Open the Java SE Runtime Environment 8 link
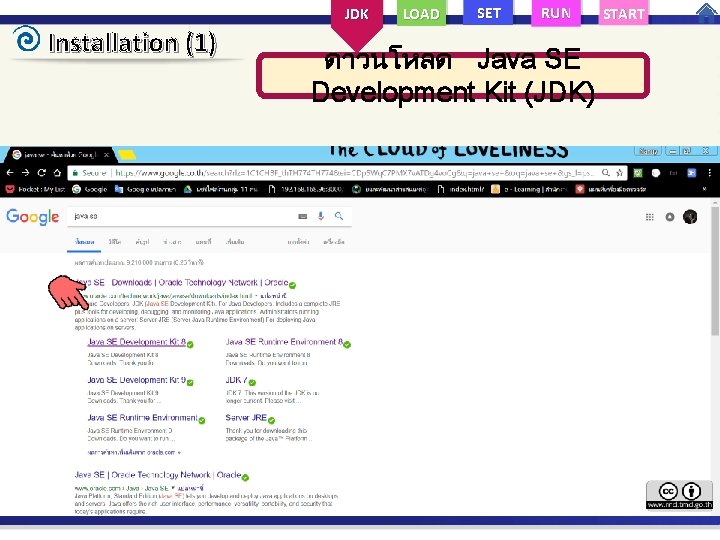 point(284,342)
